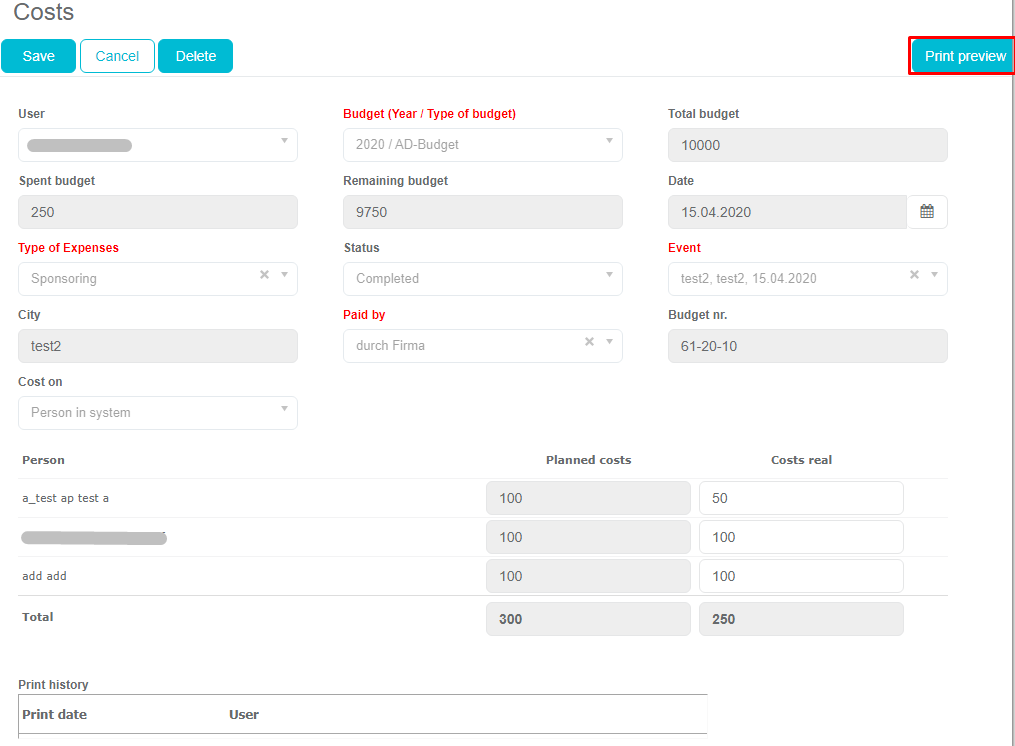This screenshot has height=746, width=1015.
Task: Click the Print date column header
Action: (x=55, y=715)
